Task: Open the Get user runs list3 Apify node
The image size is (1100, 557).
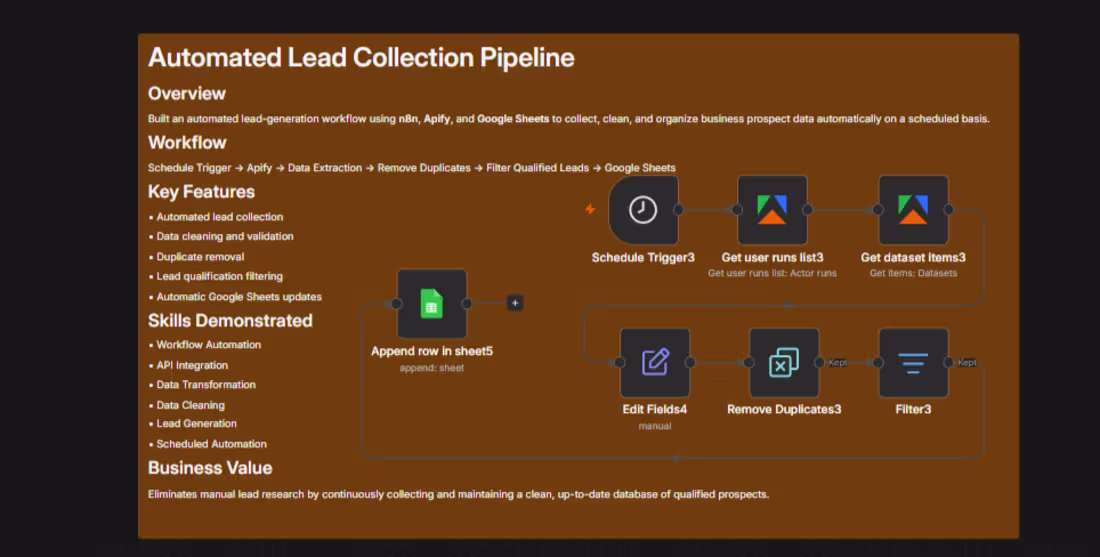Action: pyautogui.click(x=772, y=210)
